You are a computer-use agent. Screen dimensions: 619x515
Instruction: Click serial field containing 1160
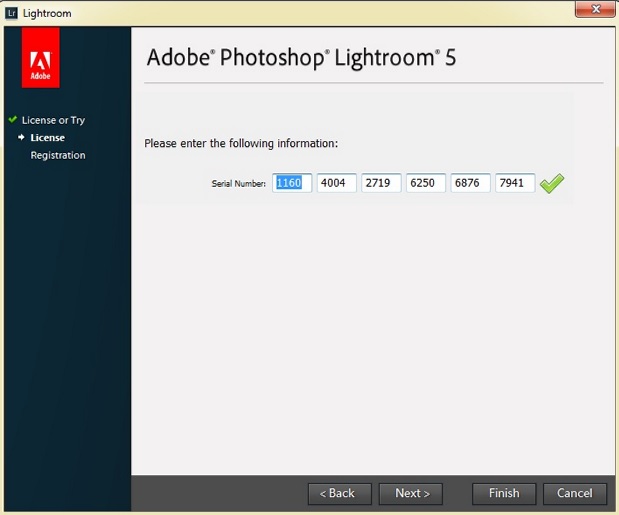pos(292,183)
